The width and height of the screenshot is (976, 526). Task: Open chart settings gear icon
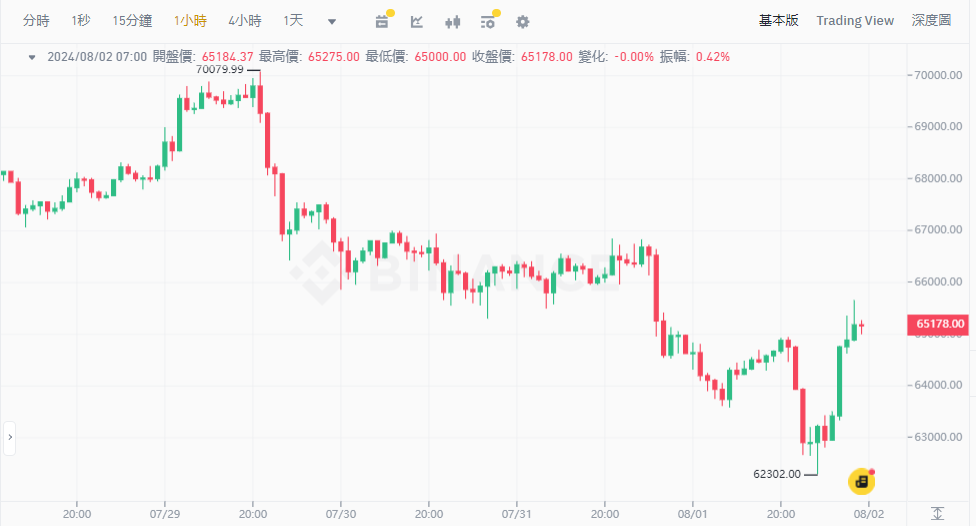pos(522,21)
